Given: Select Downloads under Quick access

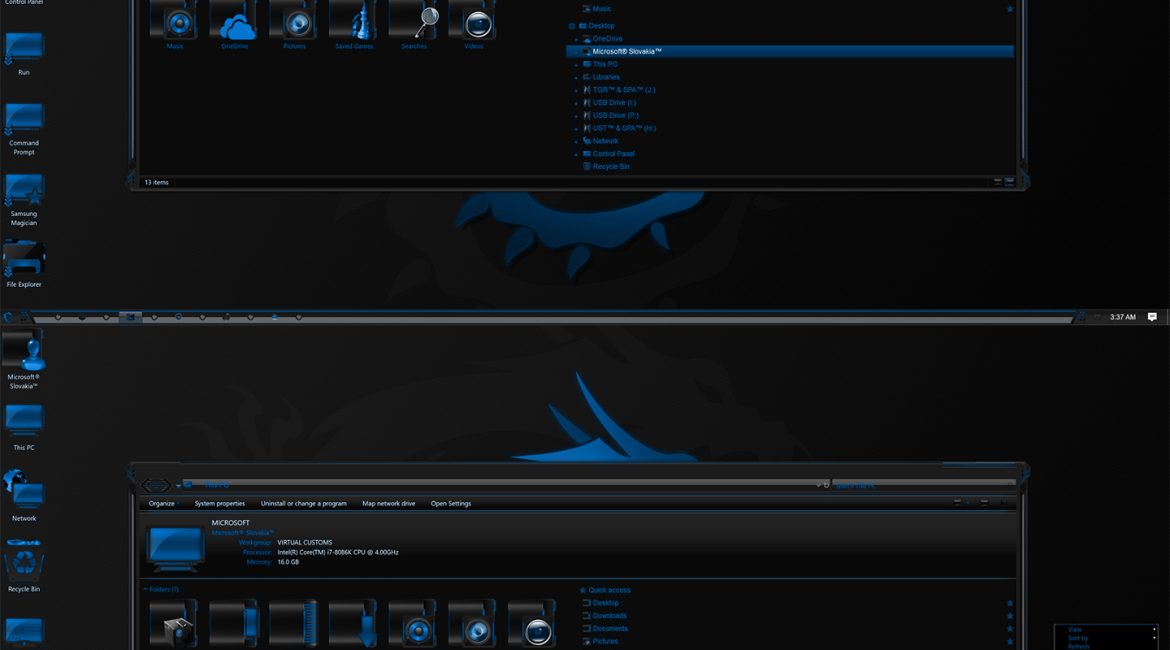Looking at the screenshot, I should tap(609, 616).
